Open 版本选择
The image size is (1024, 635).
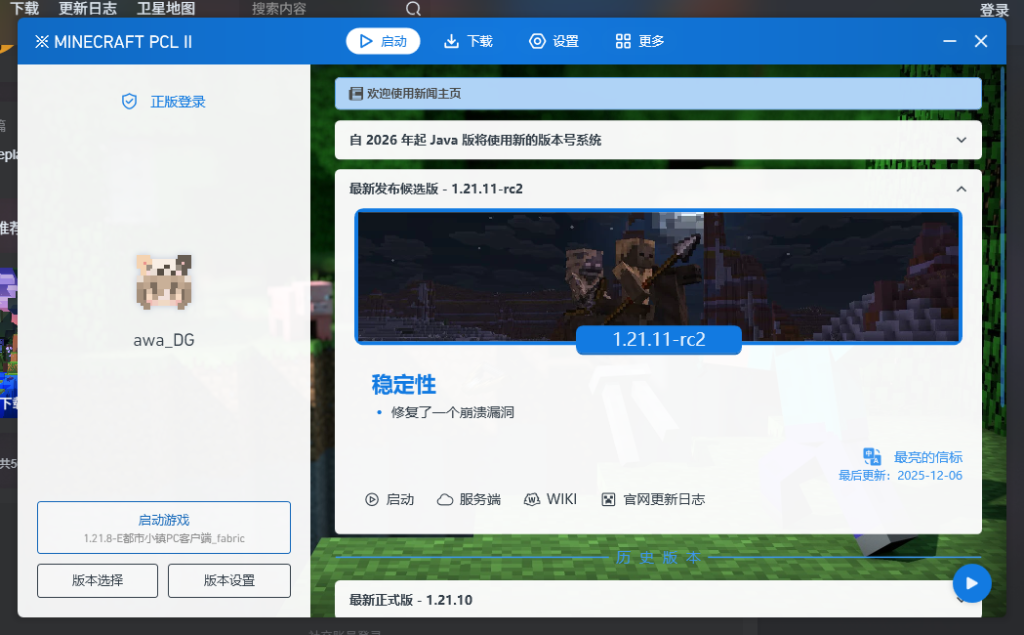click(97, 580)
